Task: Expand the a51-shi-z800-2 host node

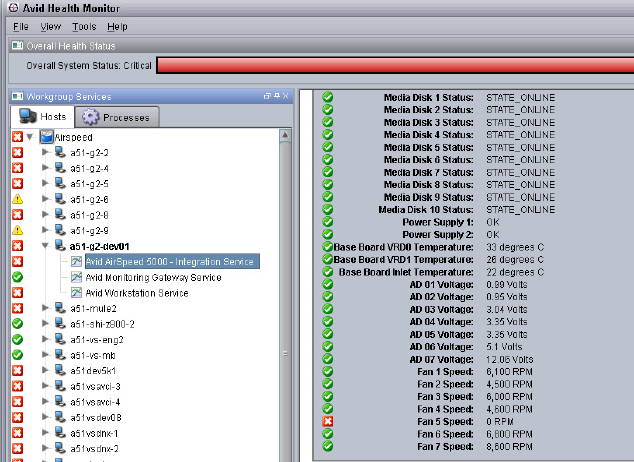Action: 45,324
